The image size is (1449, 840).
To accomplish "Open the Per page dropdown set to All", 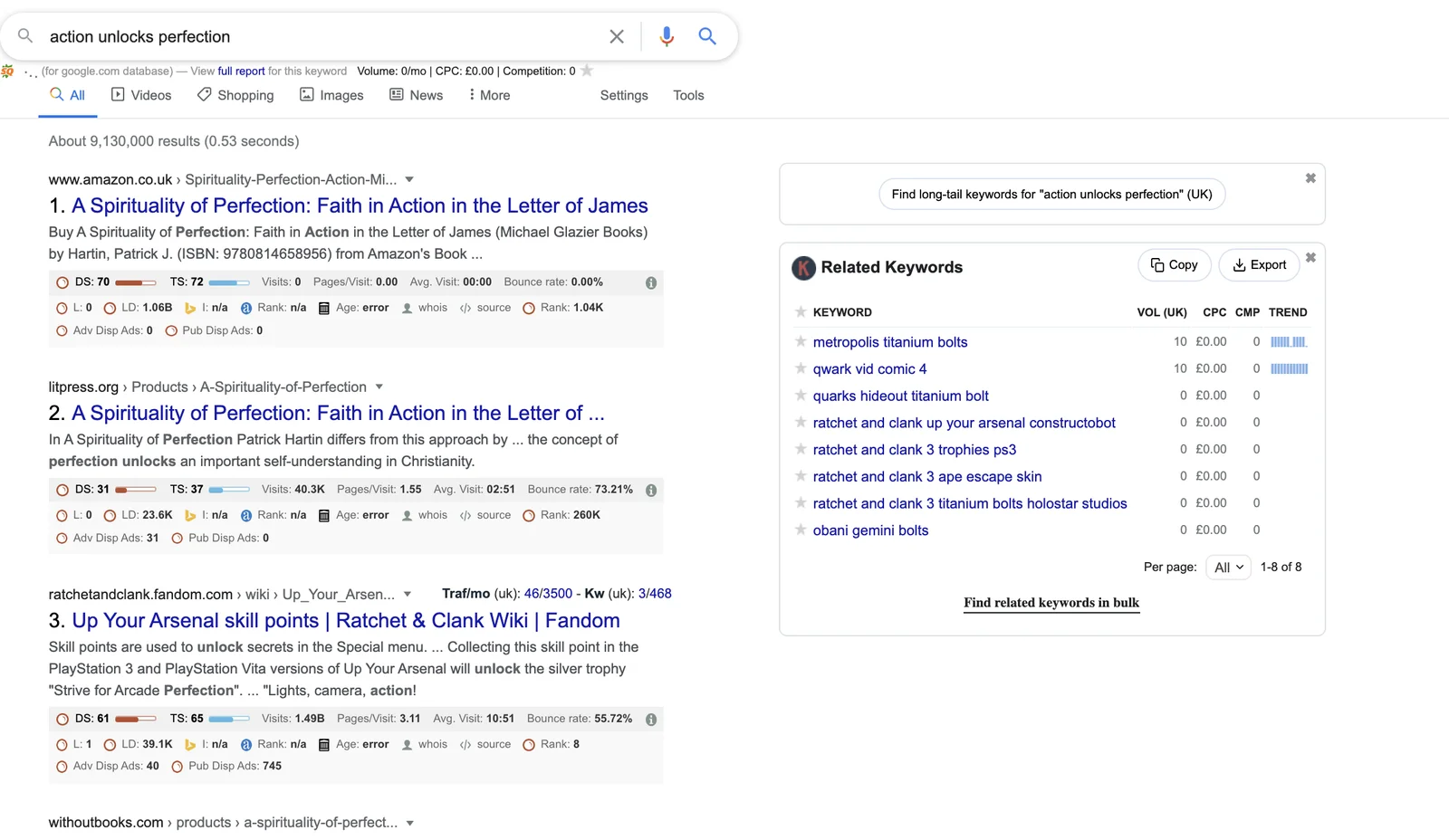I will [x=1228, y=568].
